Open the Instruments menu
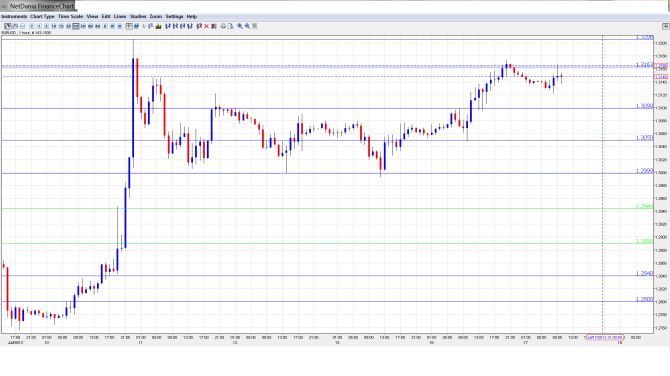 coord(14,17)
